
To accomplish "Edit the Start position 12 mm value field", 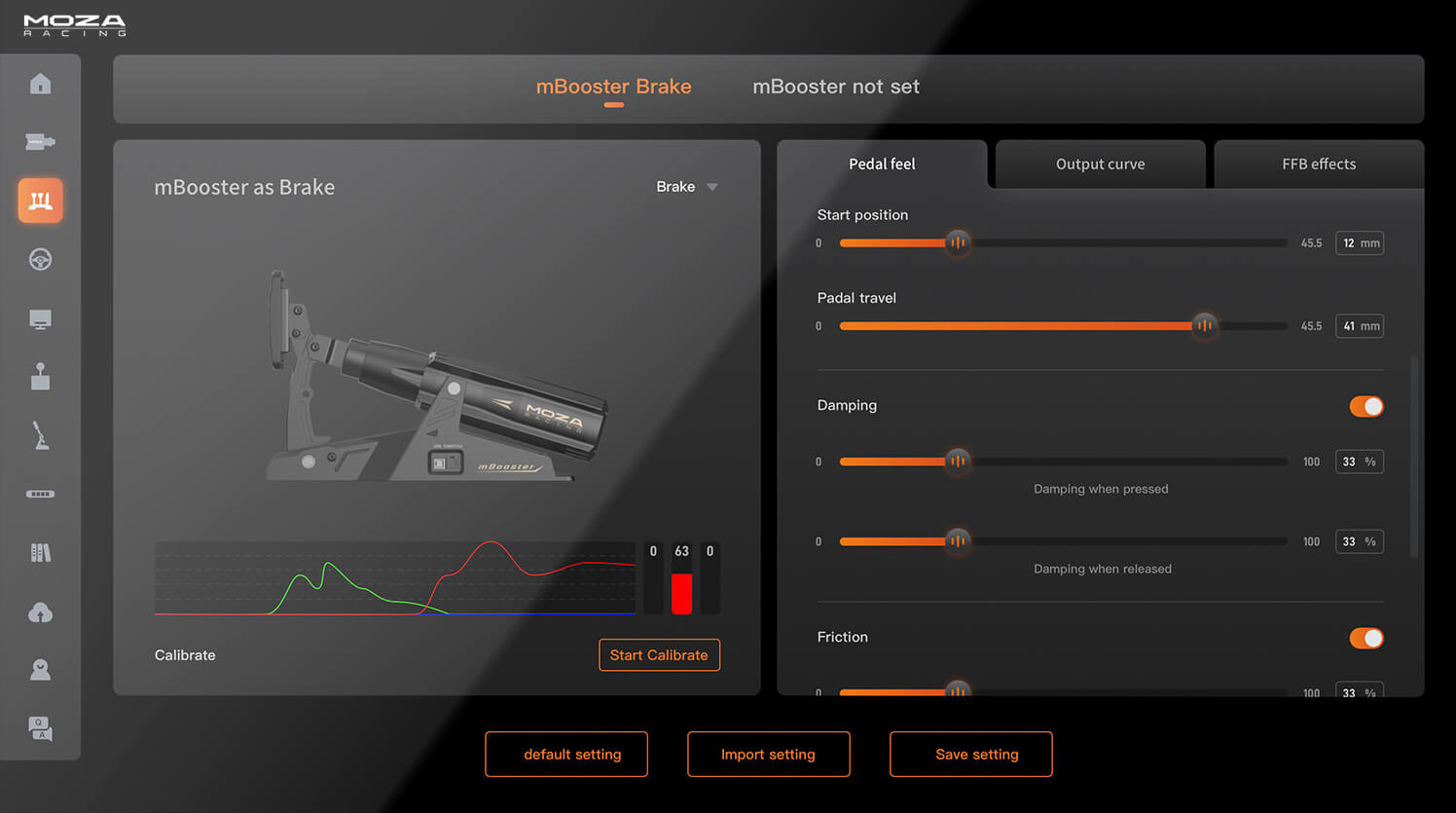I will tap(1360, 243).
